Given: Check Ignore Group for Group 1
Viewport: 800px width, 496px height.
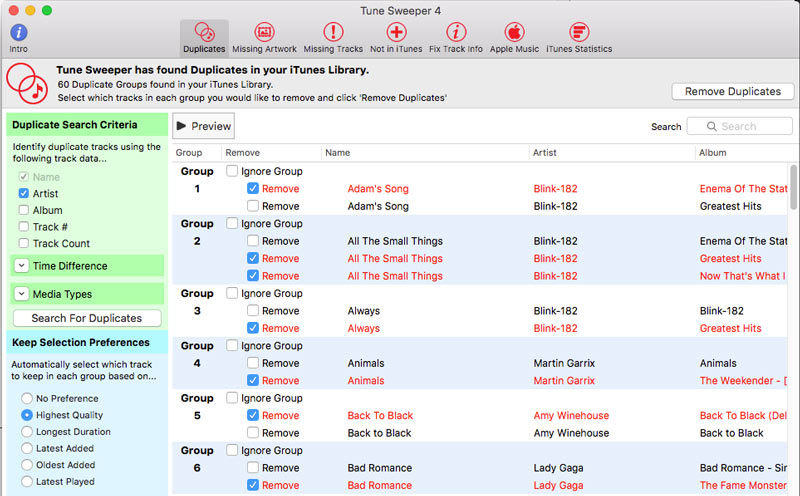Looking at the screenshot, I should (232, 171).
